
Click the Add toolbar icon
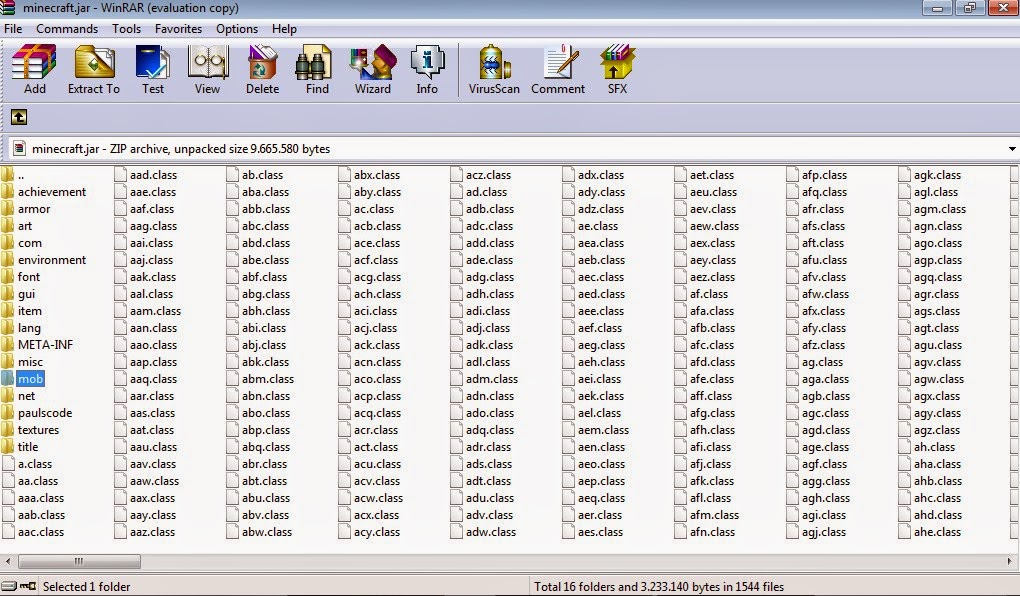click(34, 70)
